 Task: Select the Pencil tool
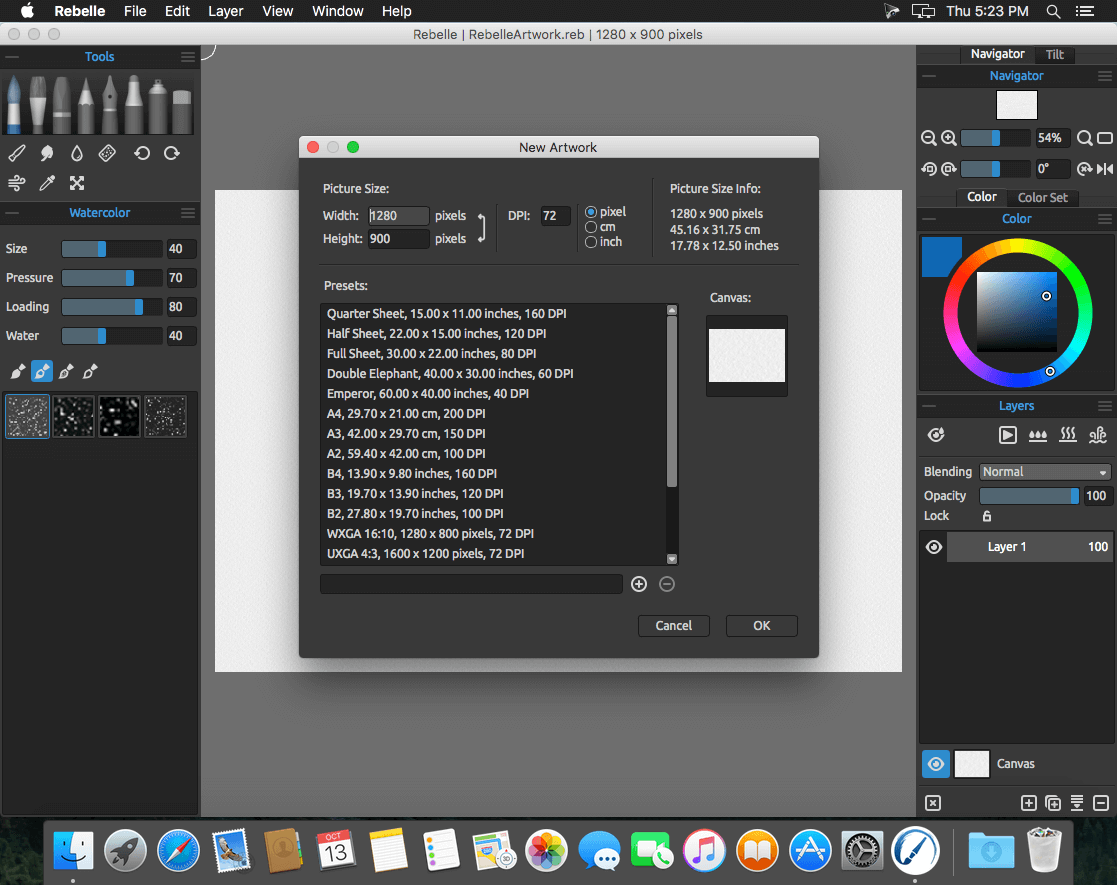[x=86, y=104]
